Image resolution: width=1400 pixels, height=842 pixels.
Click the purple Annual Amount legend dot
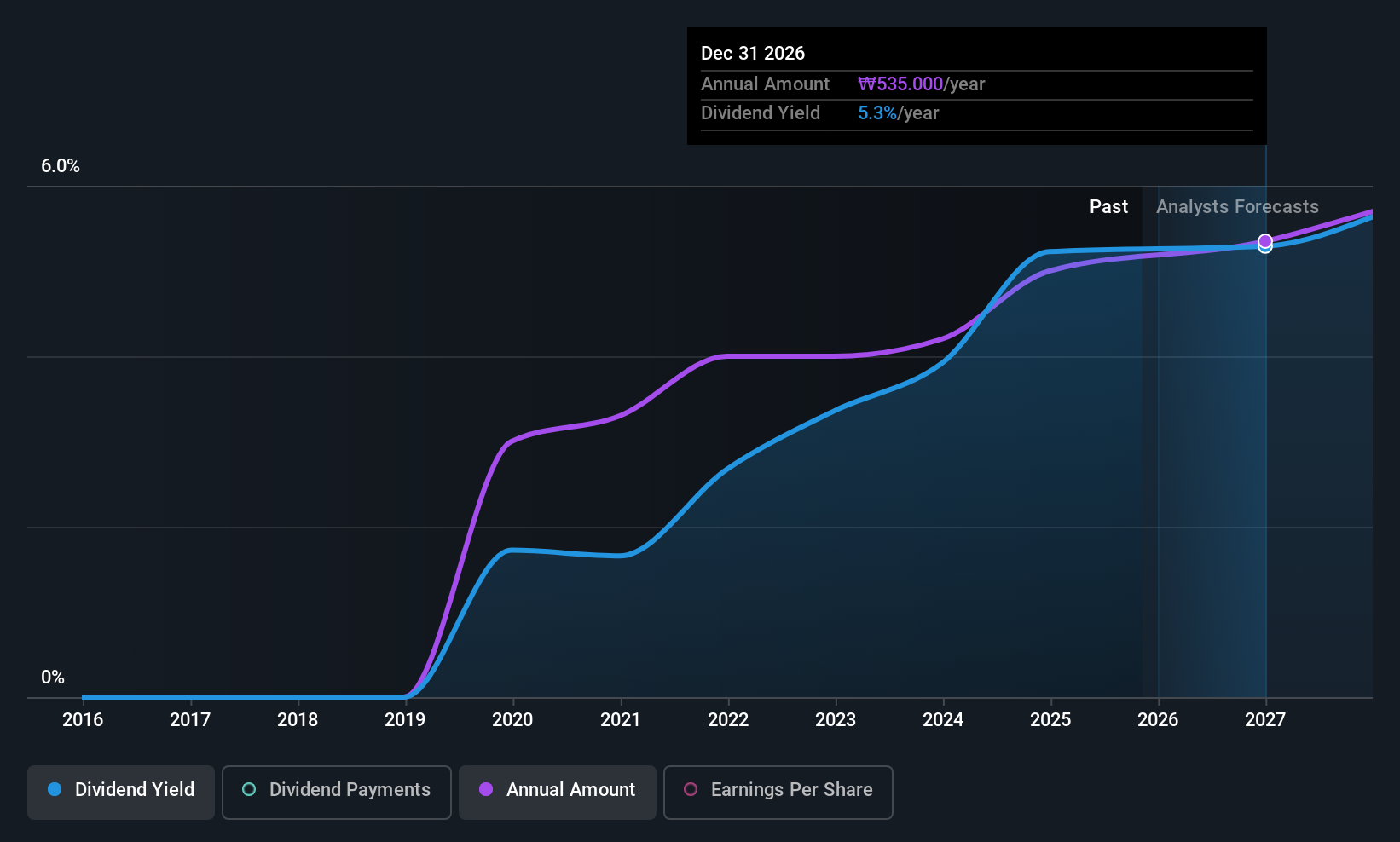point(486,789)
